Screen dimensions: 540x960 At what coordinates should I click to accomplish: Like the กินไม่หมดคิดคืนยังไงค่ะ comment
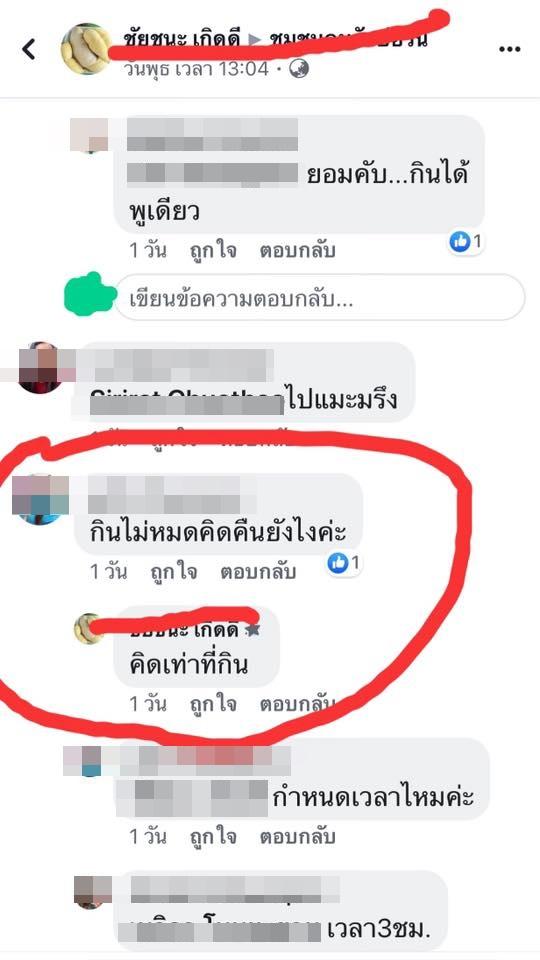coord(174,572)
